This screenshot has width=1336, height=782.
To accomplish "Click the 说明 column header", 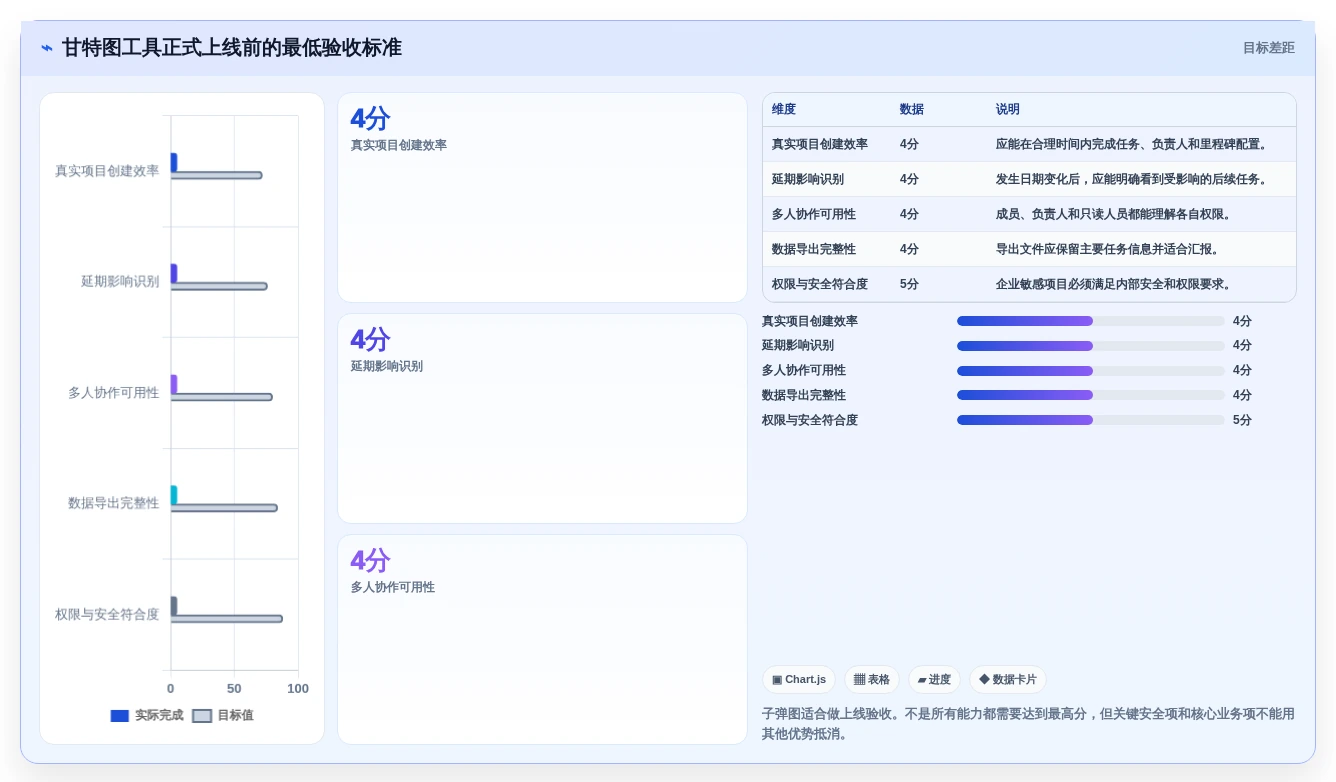I will [1008, 110].
